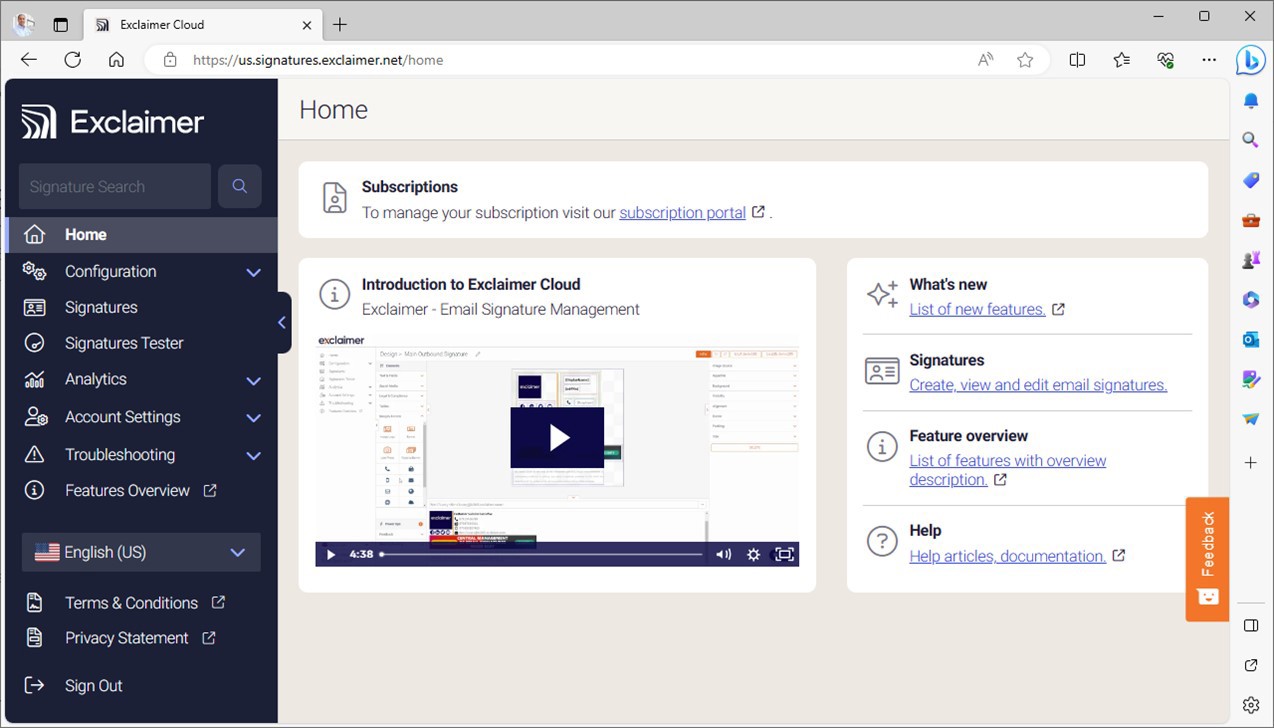Open the Bing Copilot sidebar icon
This screenshot has width=1274, height=728.
(x=1250, y=60)
